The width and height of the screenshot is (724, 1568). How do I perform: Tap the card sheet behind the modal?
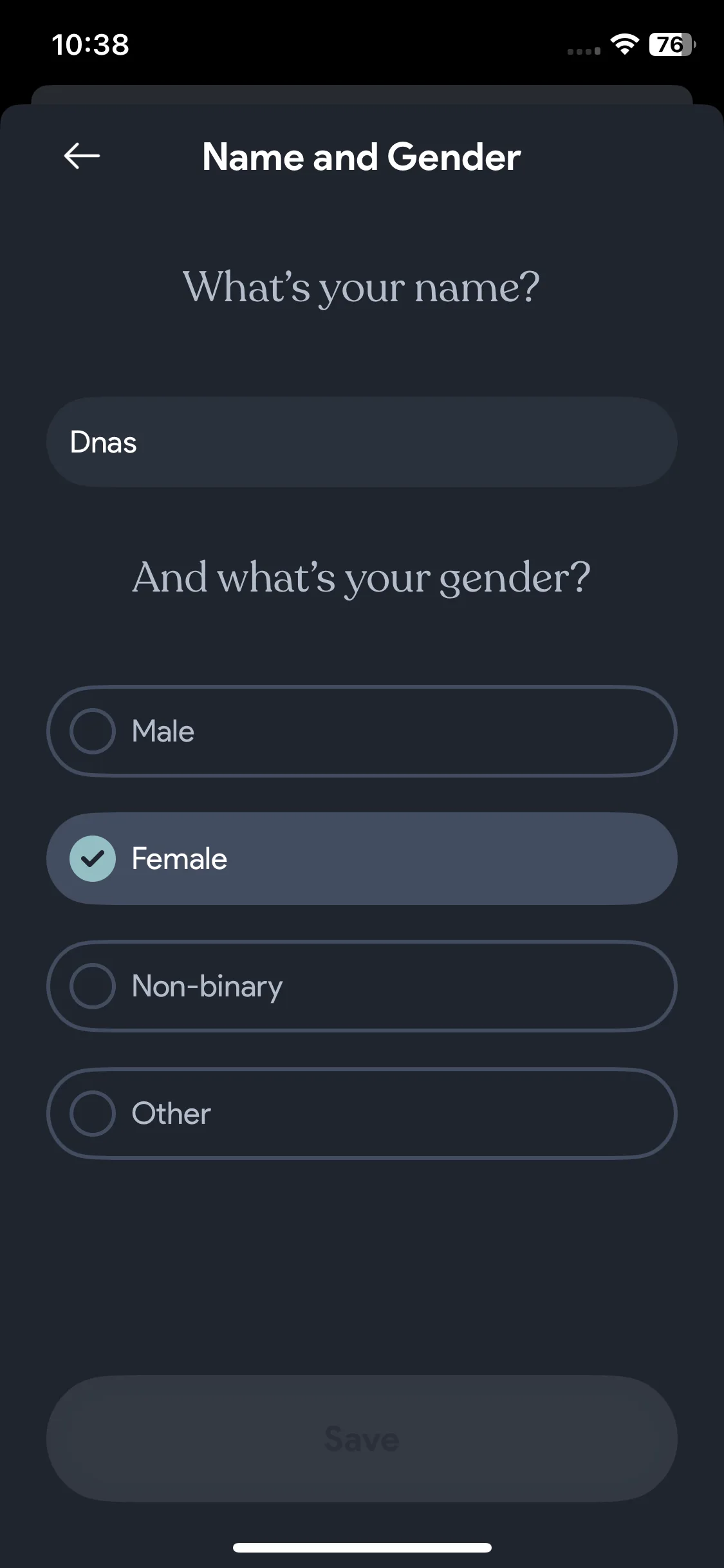(x=362, y=94)
